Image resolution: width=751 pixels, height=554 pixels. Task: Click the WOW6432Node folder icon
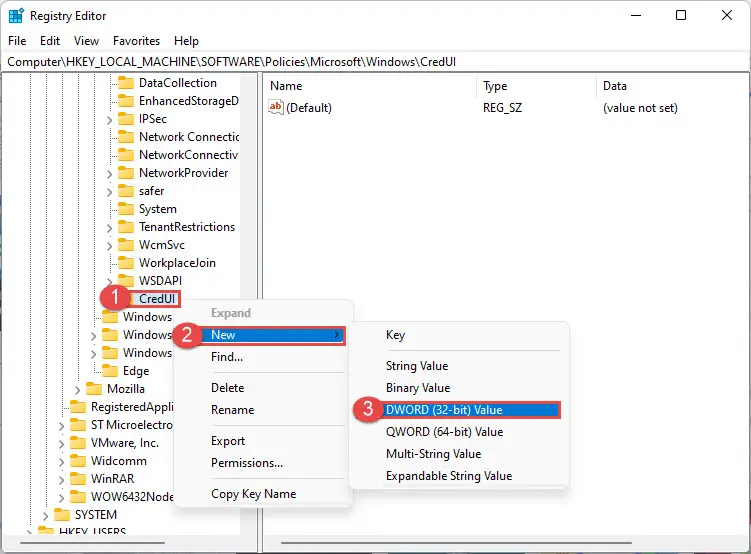tap(78, 497)
